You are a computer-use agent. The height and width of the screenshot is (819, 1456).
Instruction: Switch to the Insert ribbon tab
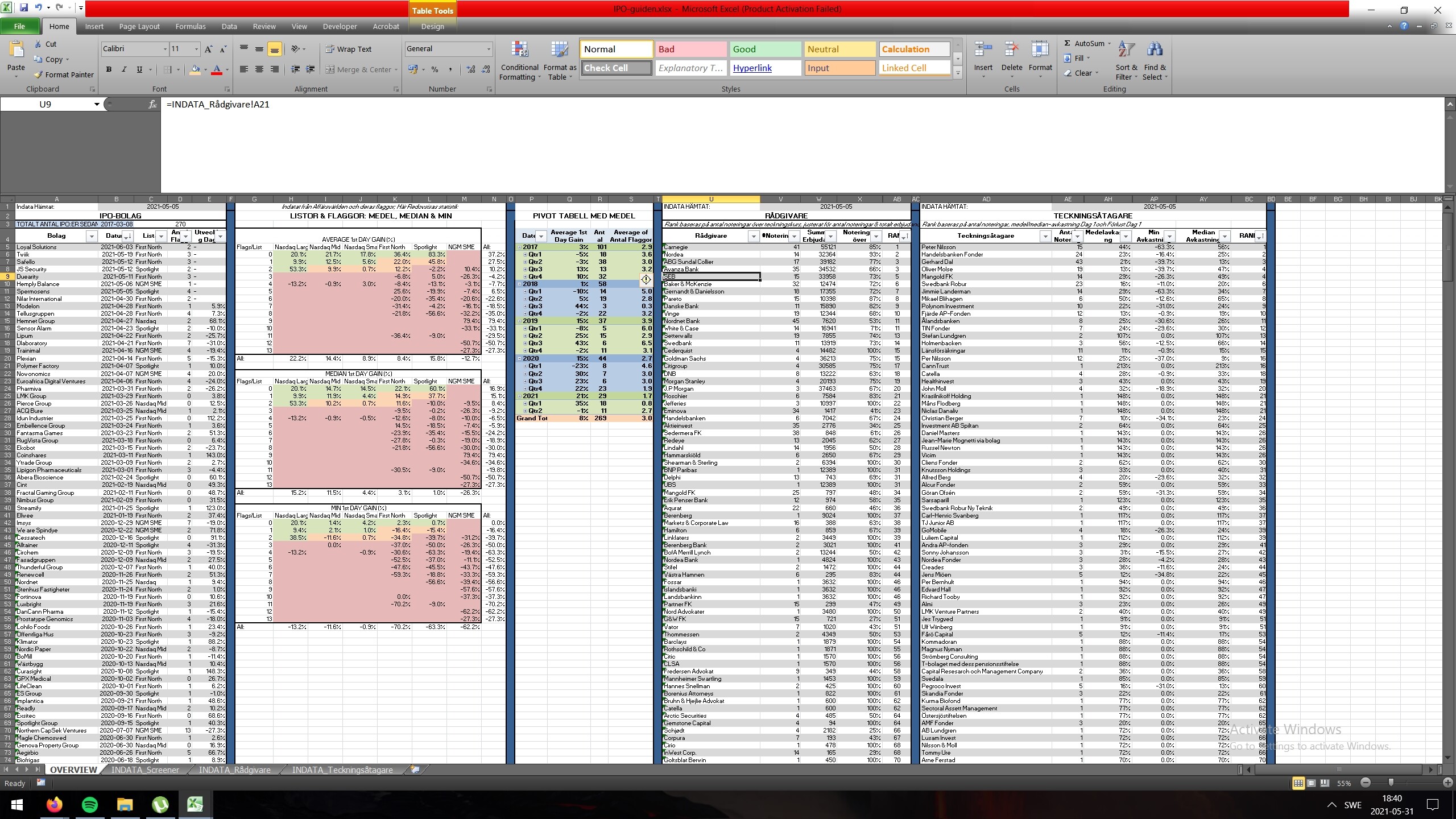click(x=94, y=26)
